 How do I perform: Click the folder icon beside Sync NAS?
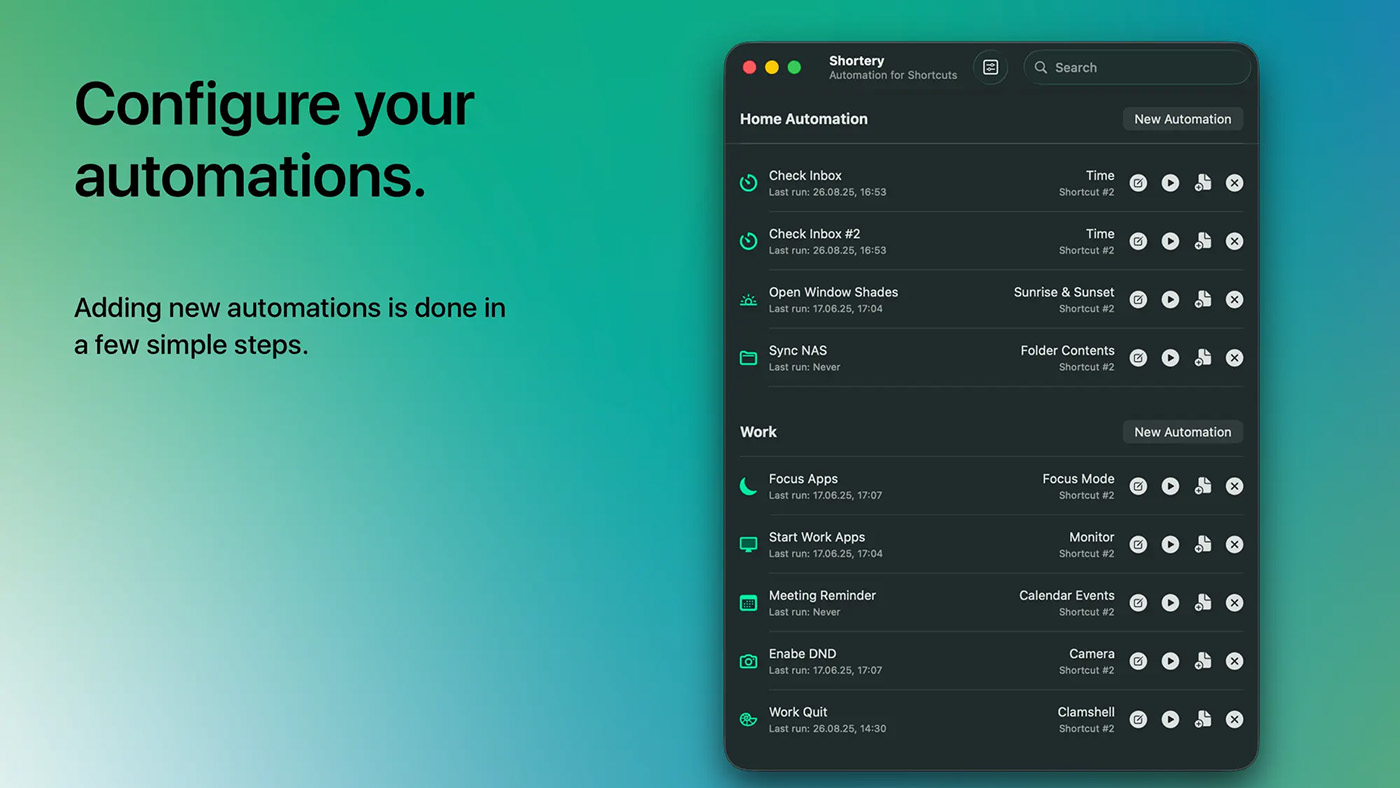[x=748, y=358]
